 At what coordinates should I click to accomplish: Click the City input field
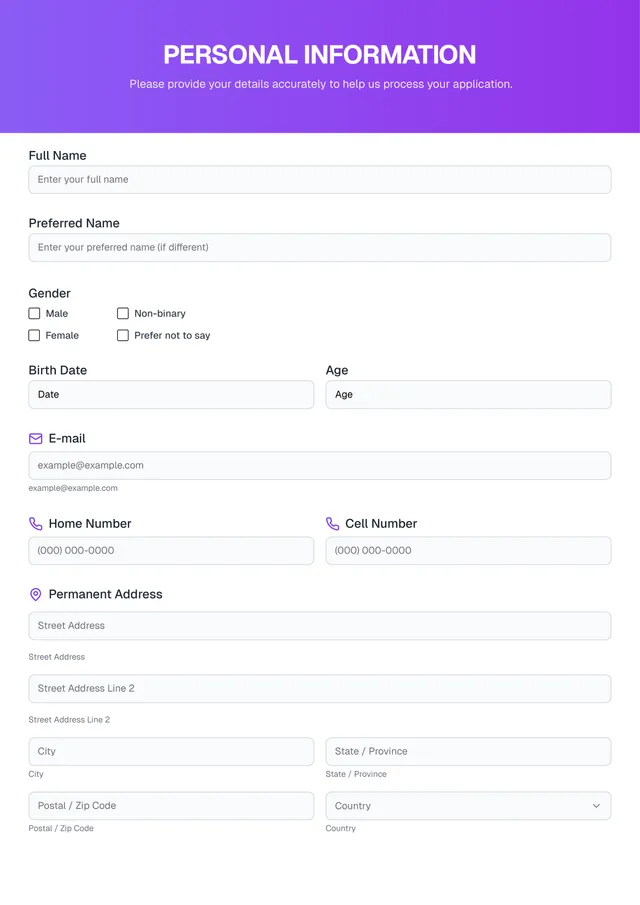171,751
